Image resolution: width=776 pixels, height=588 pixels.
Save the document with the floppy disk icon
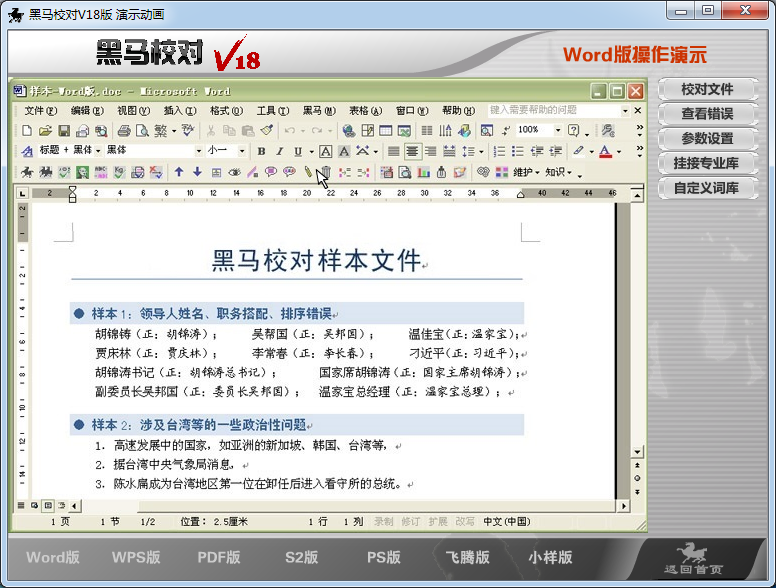point(64,130)
